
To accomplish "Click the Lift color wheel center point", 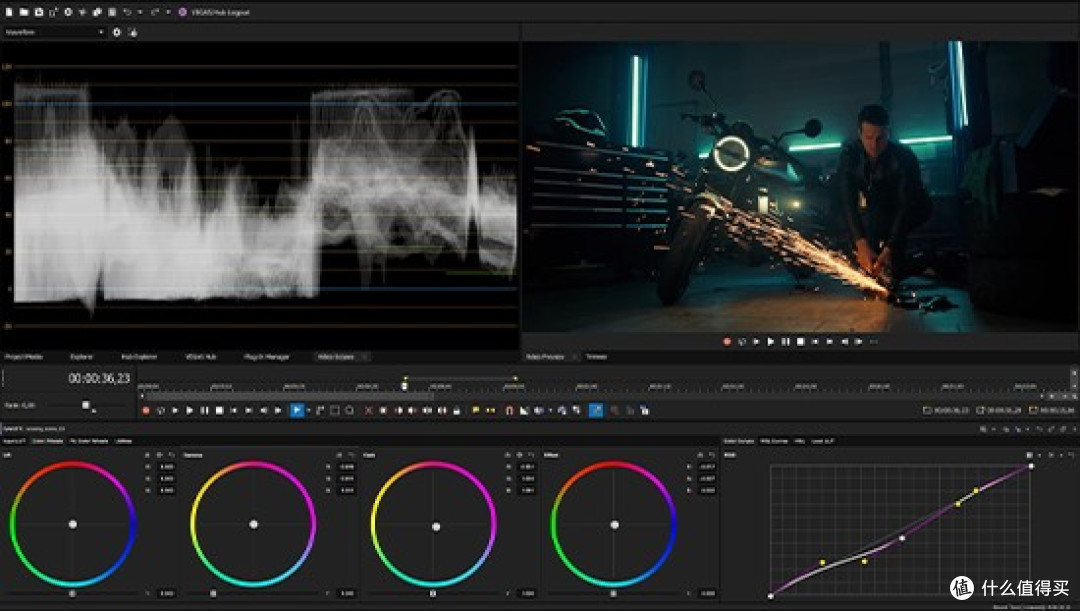I will pos(73,524).
